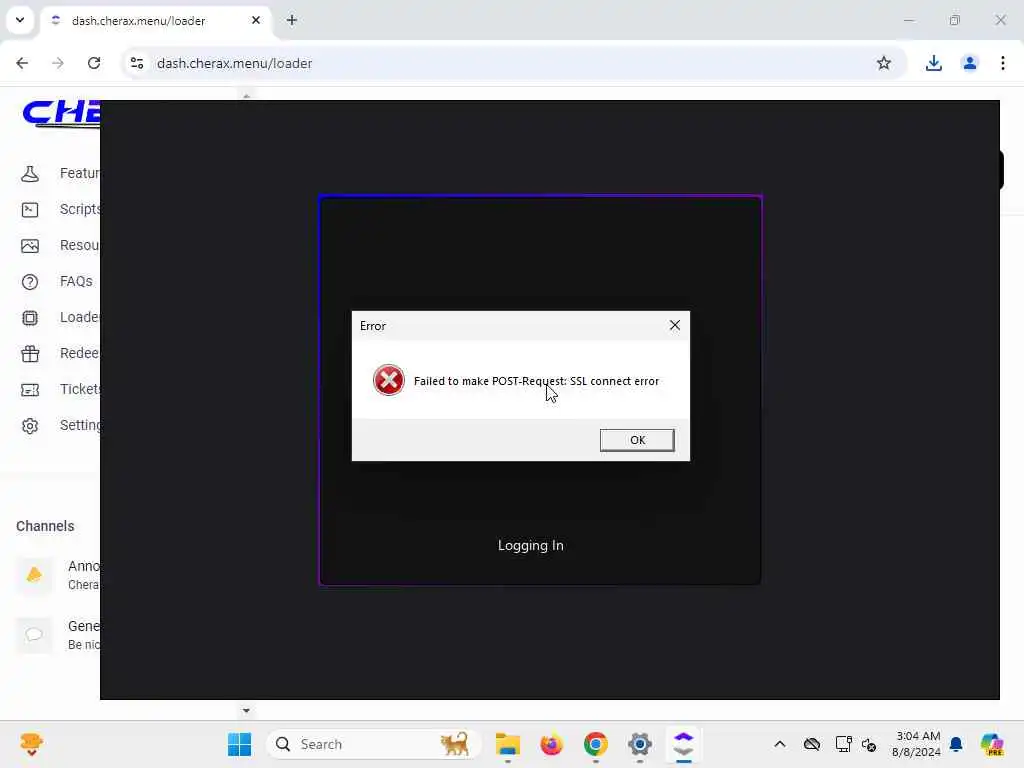Screen dimensions: 1024x768
Task: Click the Cherax logo
Action: (x=61, y=113)
